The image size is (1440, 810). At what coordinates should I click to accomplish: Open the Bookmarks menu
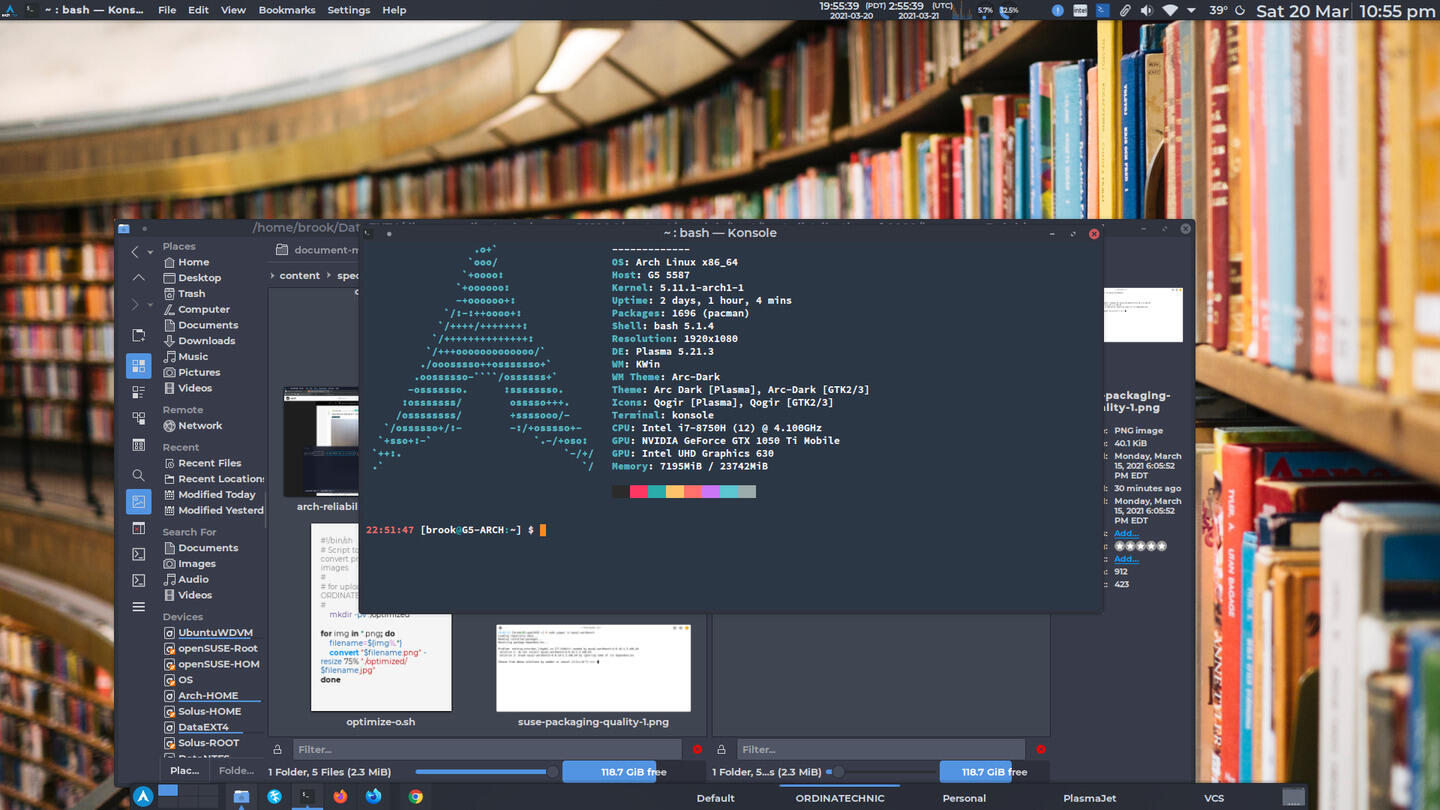click(287, 10)
